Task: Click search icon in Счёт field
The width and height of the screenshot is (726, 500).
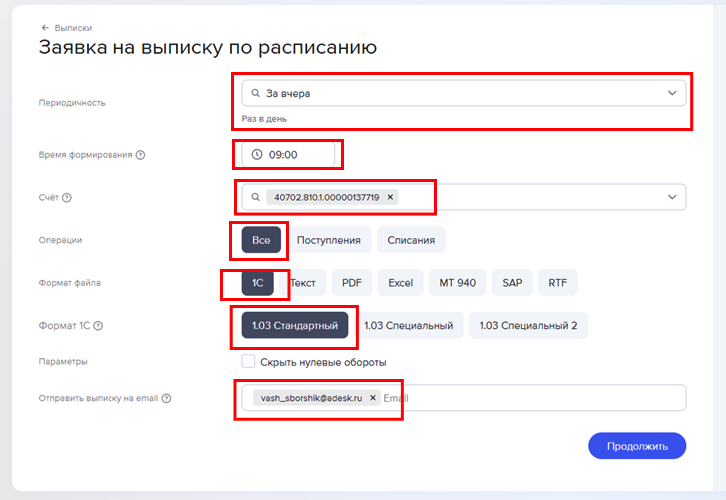Action: 256,197
